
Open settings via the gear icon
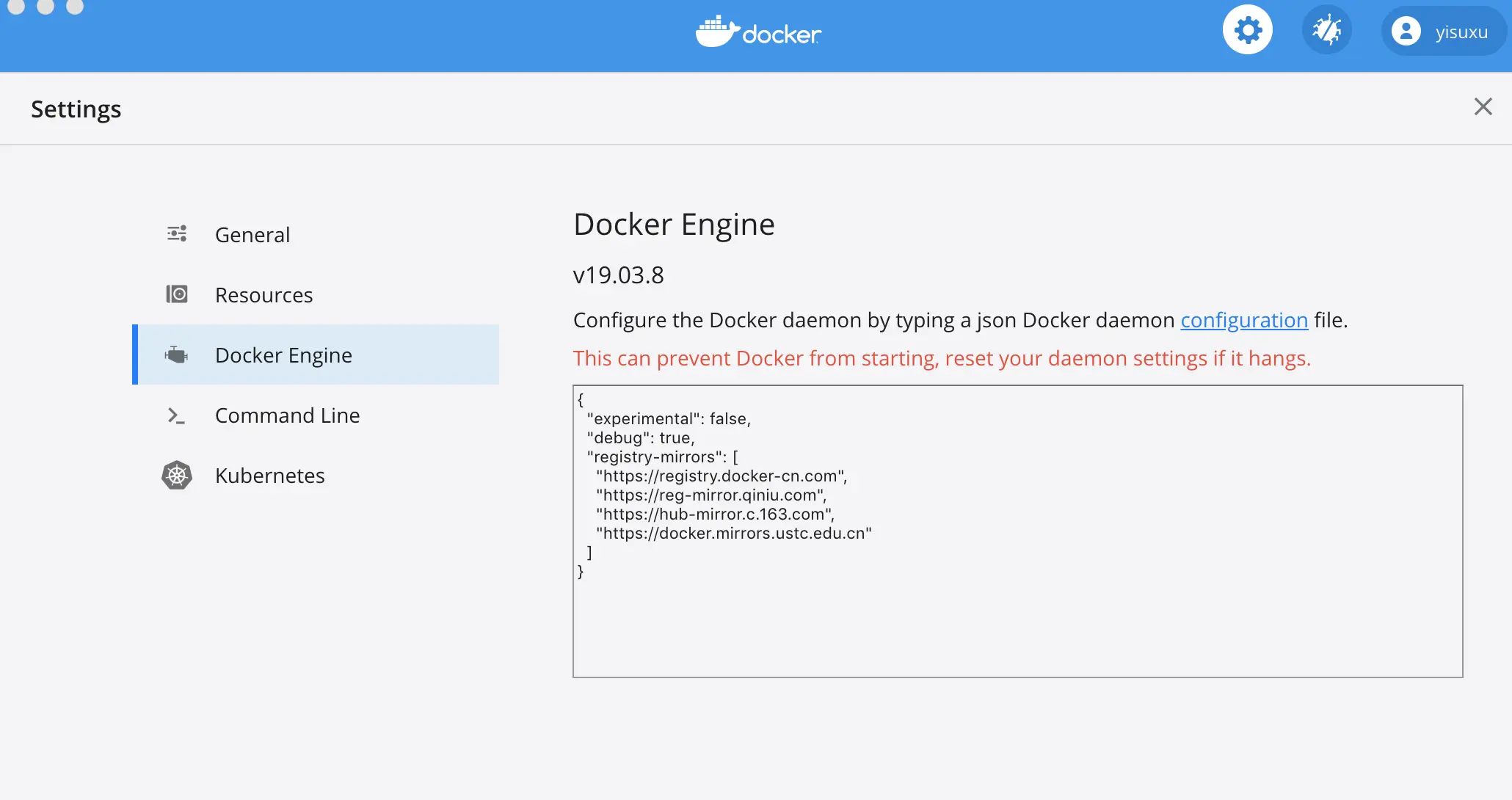1247,30
